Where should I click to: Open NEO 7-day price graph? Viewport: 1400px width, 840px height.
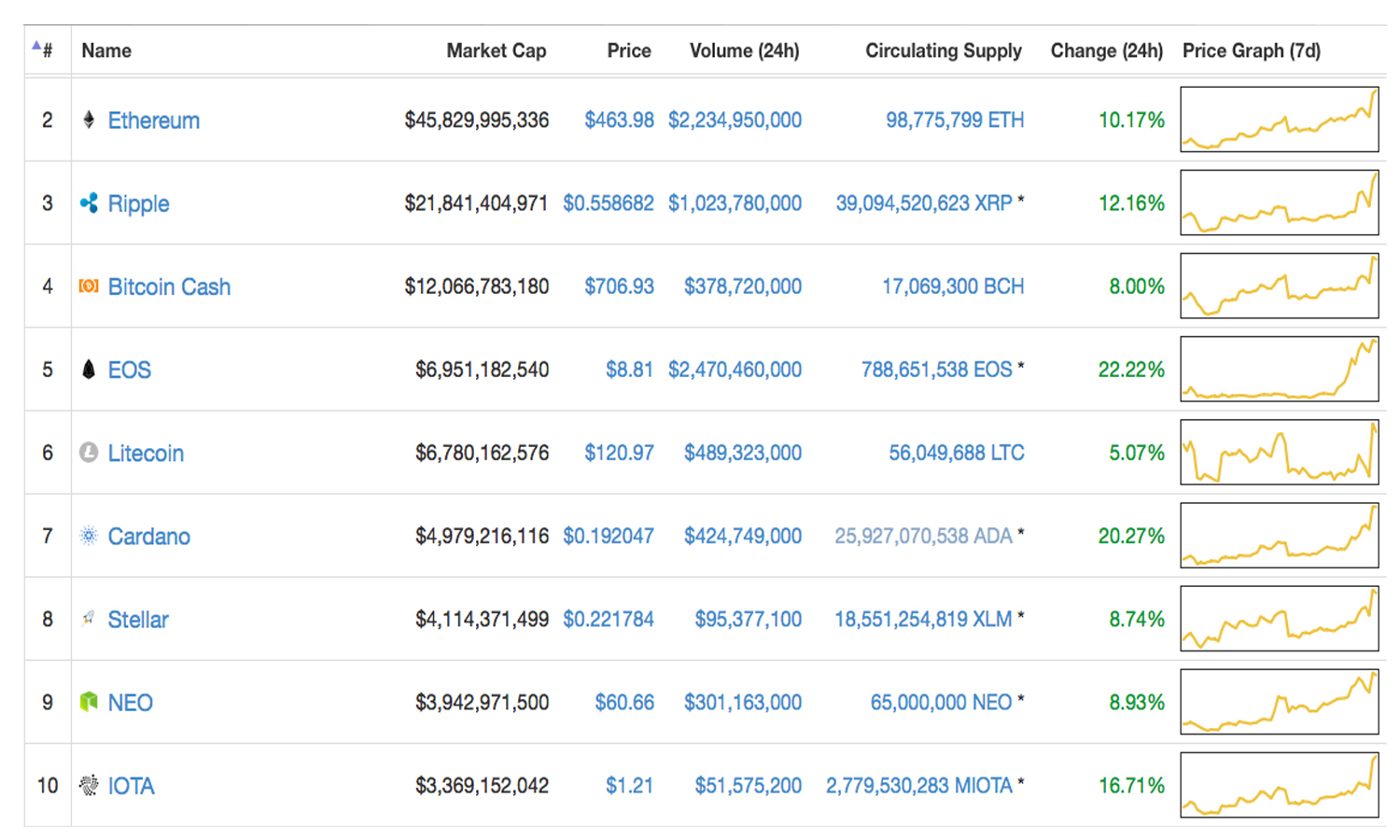point(1280,701)
